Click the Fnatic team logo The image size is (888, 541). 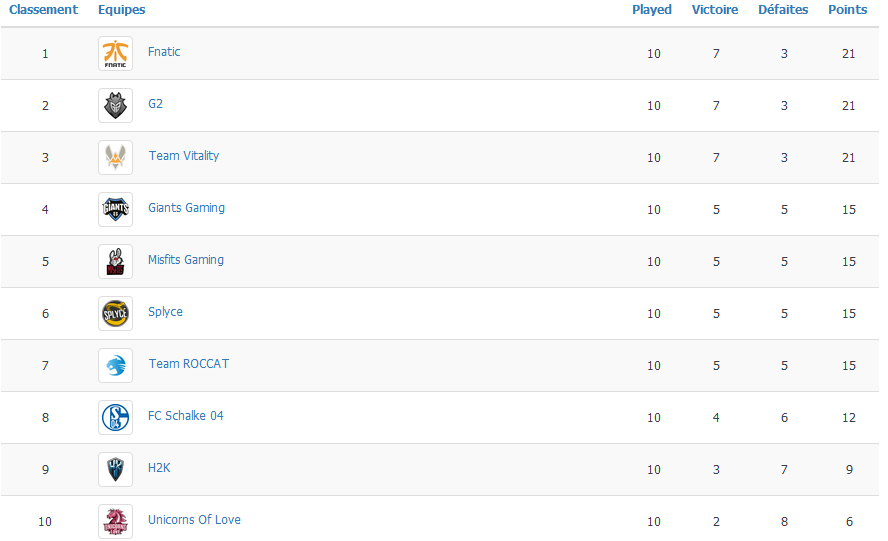click(x=116, y=54)
